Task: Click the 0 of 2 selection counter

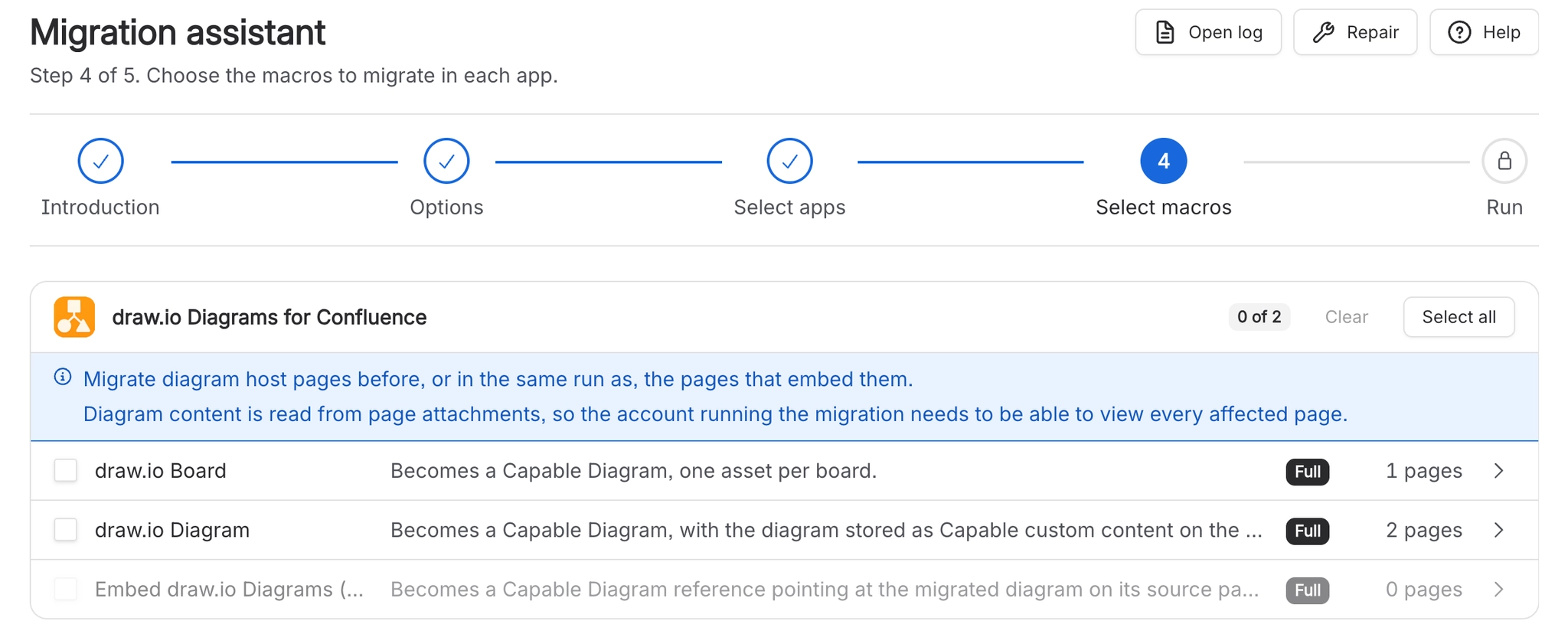Action: pyautogui.click(x=1259, y=317)
